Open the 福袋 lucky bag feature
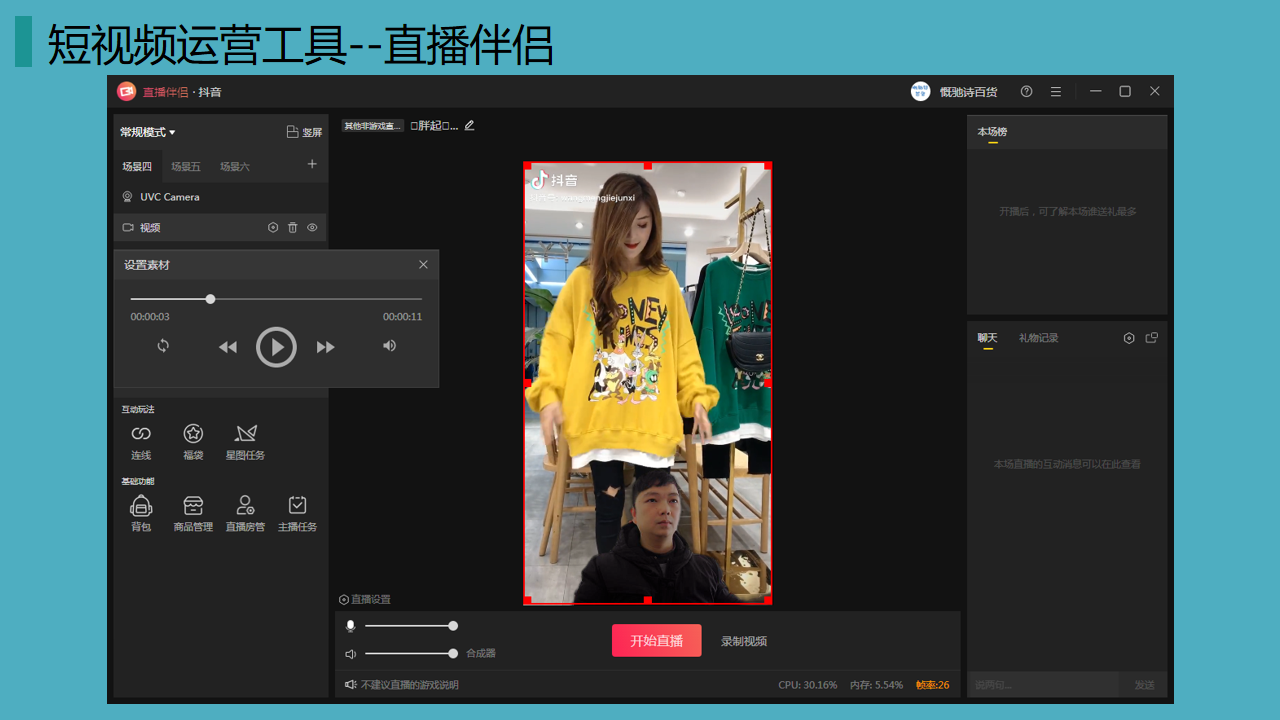The width and height of the screenshot is (1280, 720). tap(193, 442)
